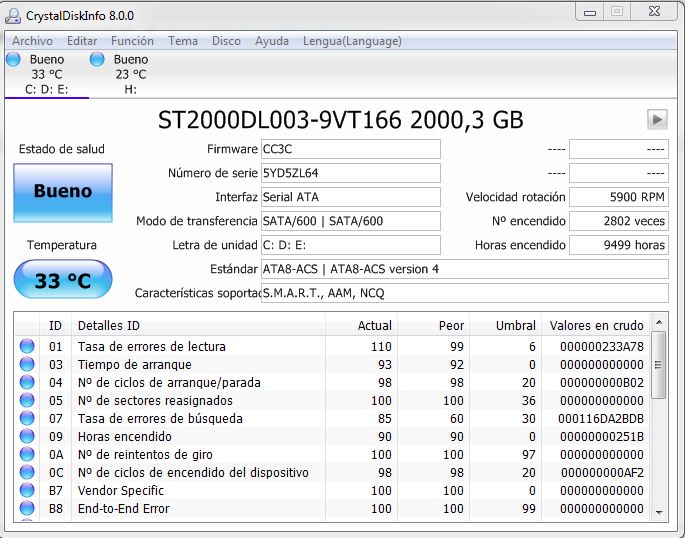Select the H: disk status orb
Screen dimensions: 685x538
tap(97, 59)
